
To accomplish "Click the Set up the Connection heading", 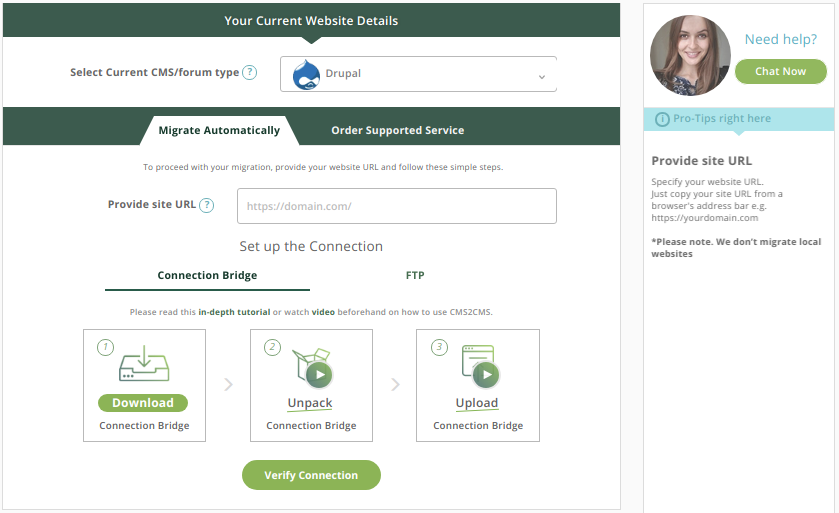I will click(x=311, y=246).
